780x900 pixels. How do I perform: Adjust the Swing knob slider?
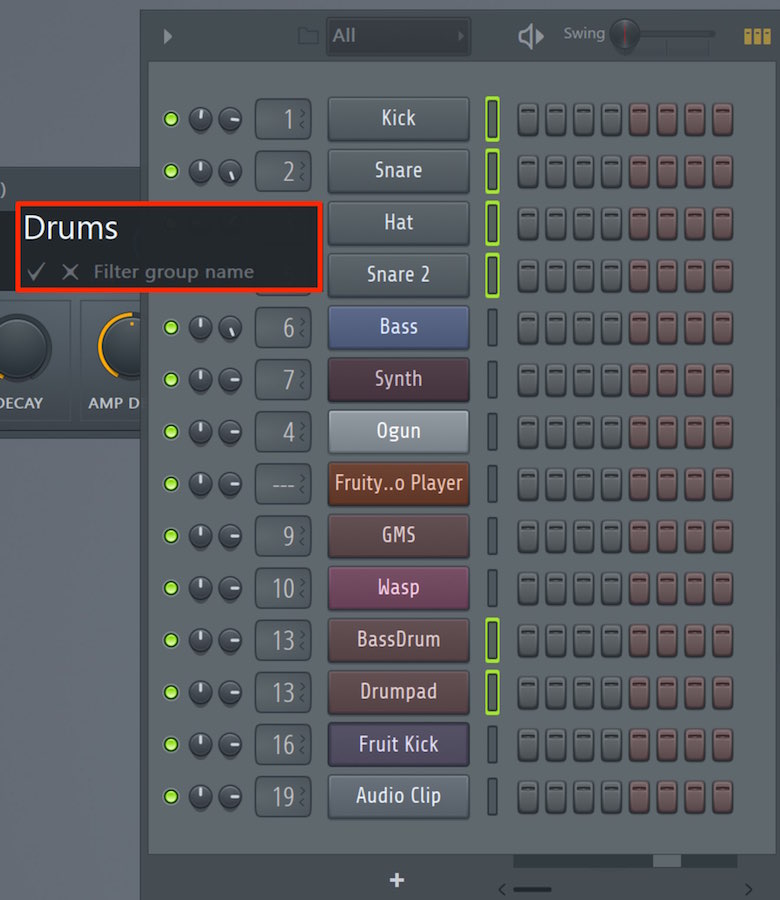coord(624,34)
